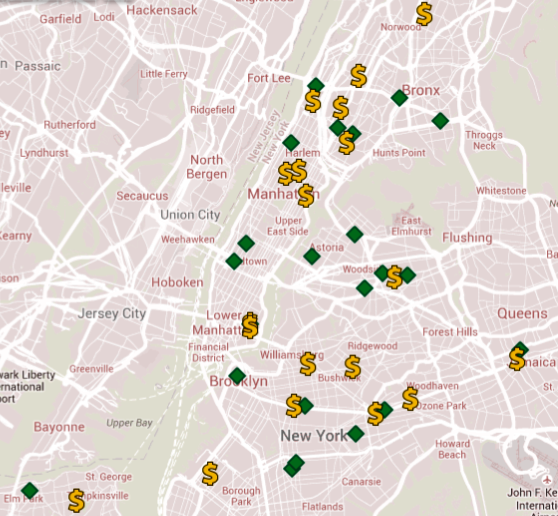Click the Jersey City map label
Image resolution: width=558 pixels, height=516 pixels.
click(112, 314)
